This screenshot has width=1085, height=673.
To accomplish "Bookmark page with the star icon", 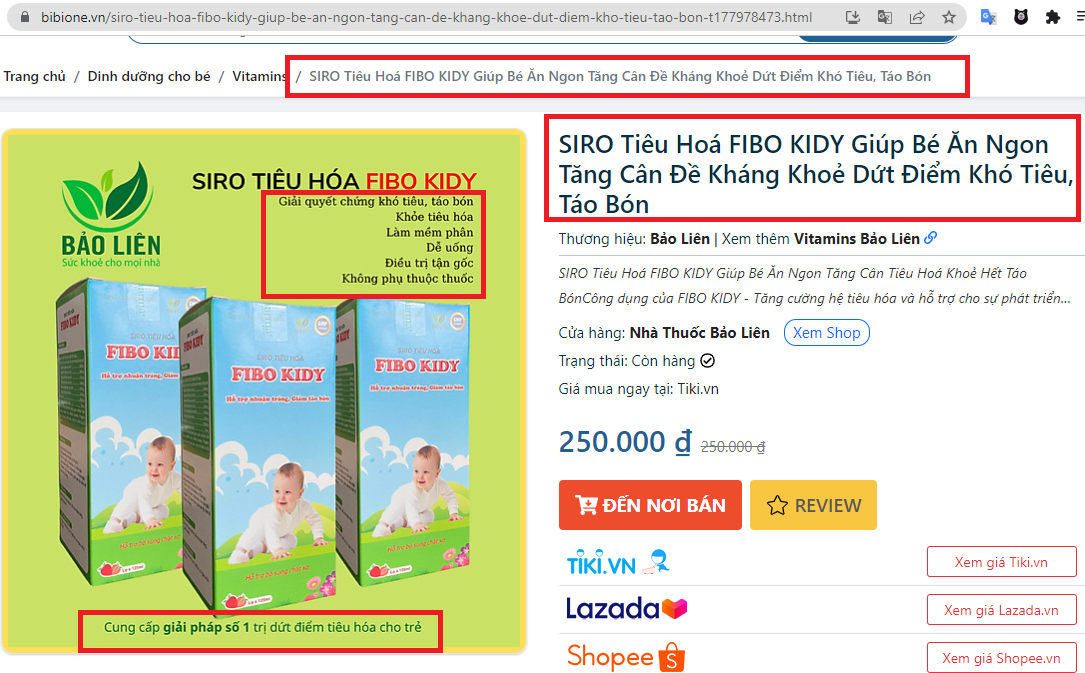I will 949,17.
